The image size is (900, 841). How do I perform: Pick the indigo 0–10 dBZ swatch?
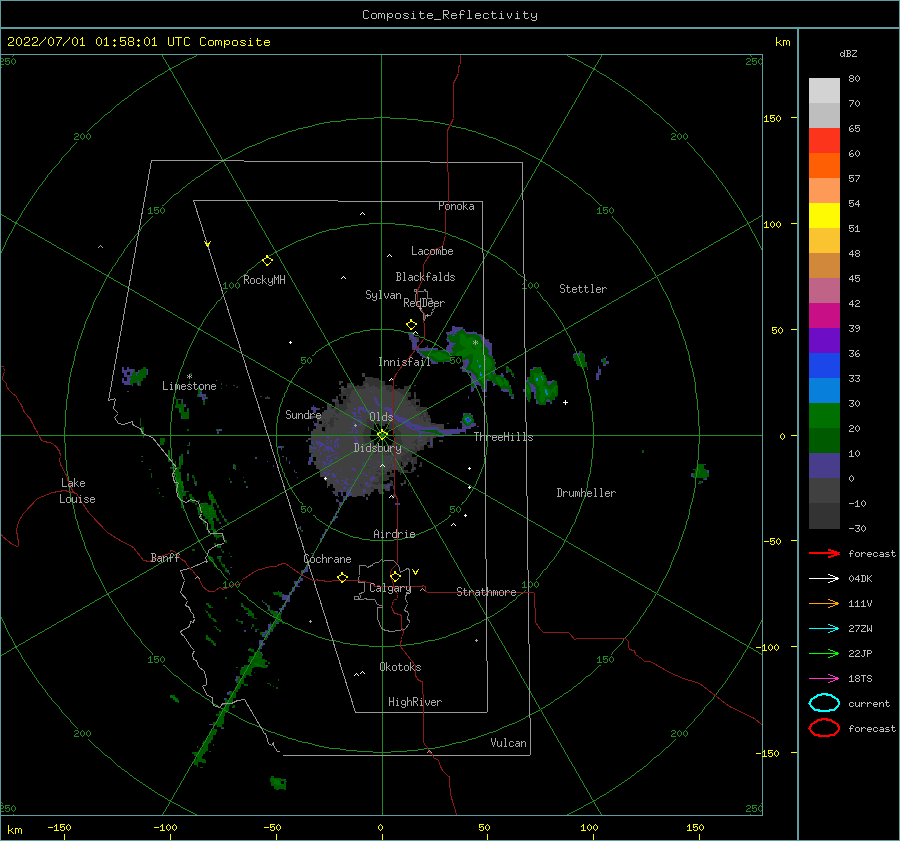point(824,466)
